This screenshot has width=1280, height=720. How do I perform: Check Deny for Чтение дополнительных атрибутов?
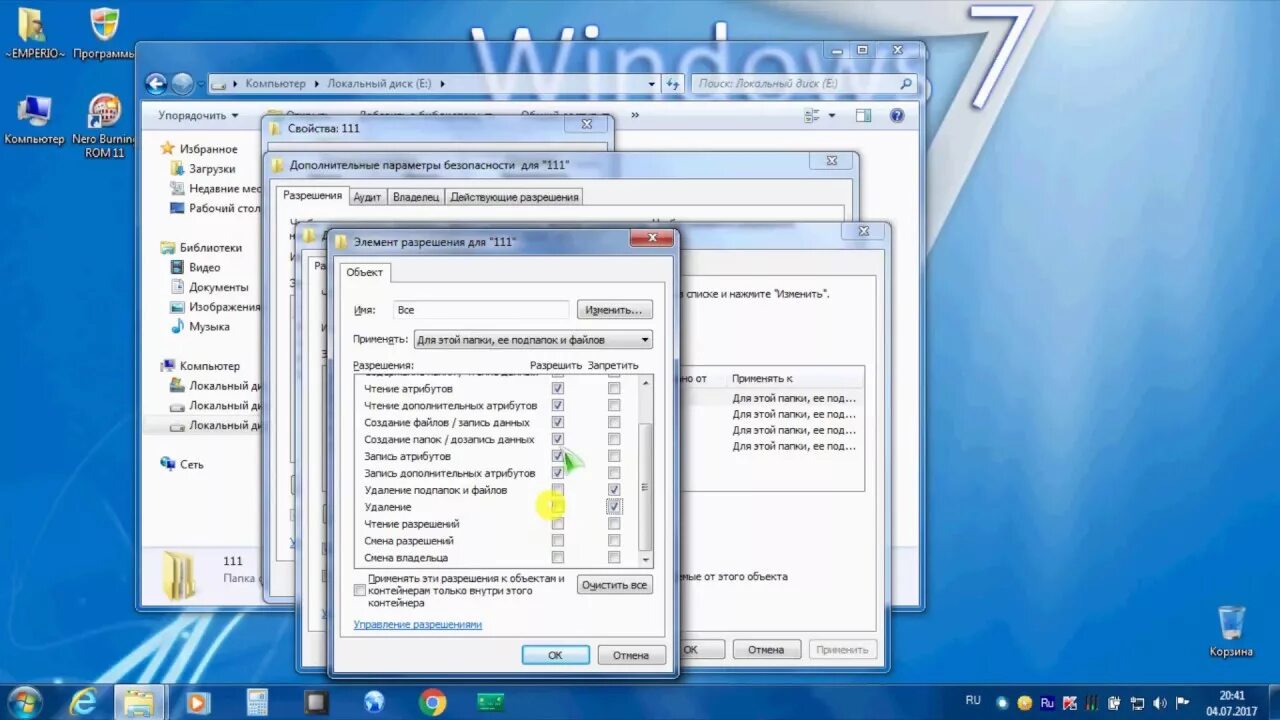[x=614, y=405]
